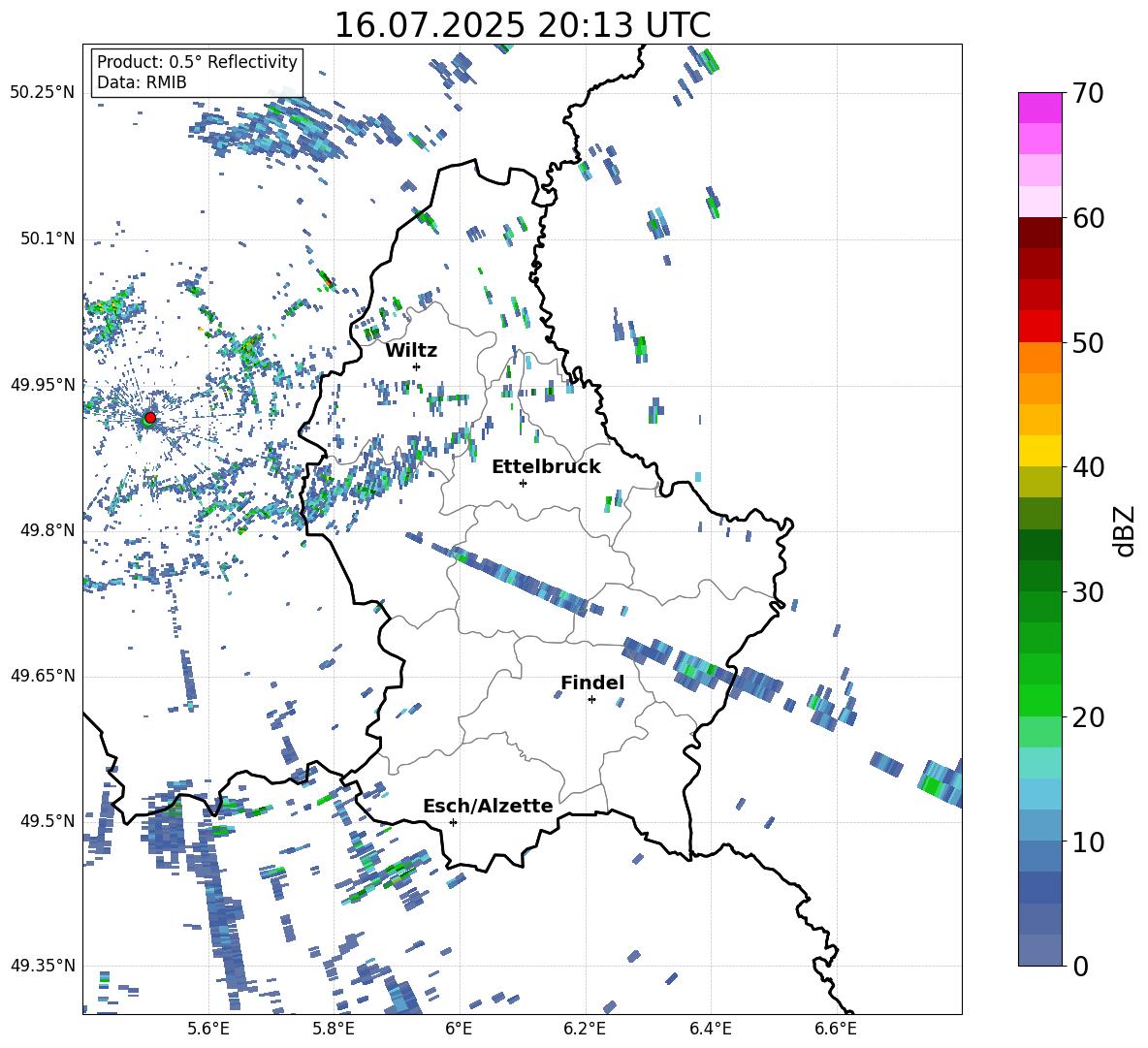This screenshot has height=1048, width=1148.
Task: Click the colorbar tick label 30
Action: (1088, 592)
